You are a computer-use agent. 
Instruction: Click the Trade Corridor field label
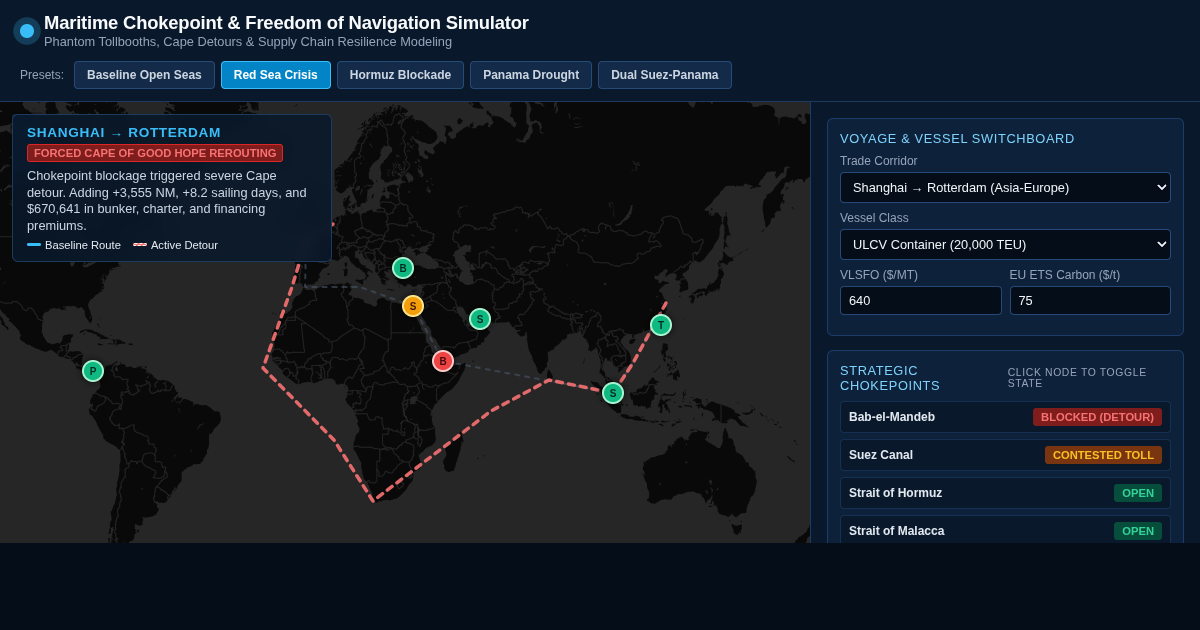(879, 161)
